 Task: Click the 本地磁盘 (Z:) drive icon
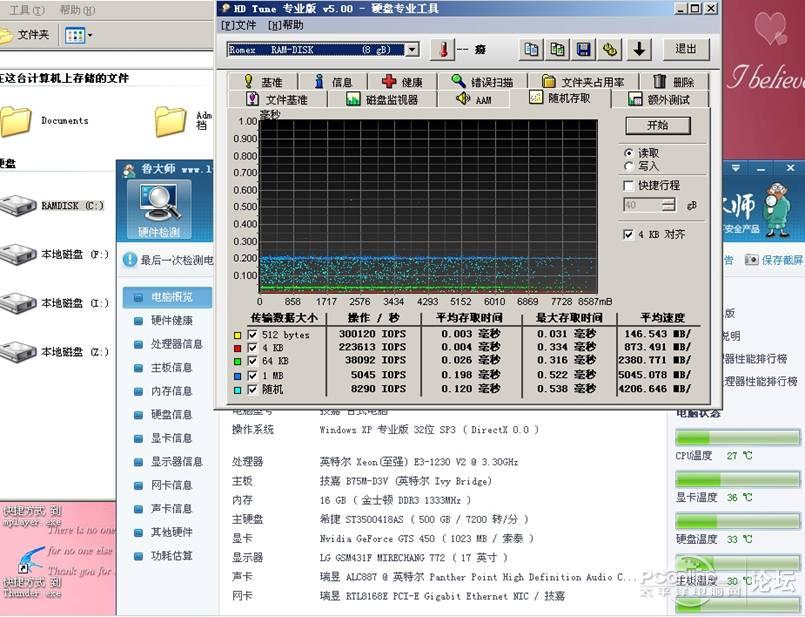[x=18, y=352]
